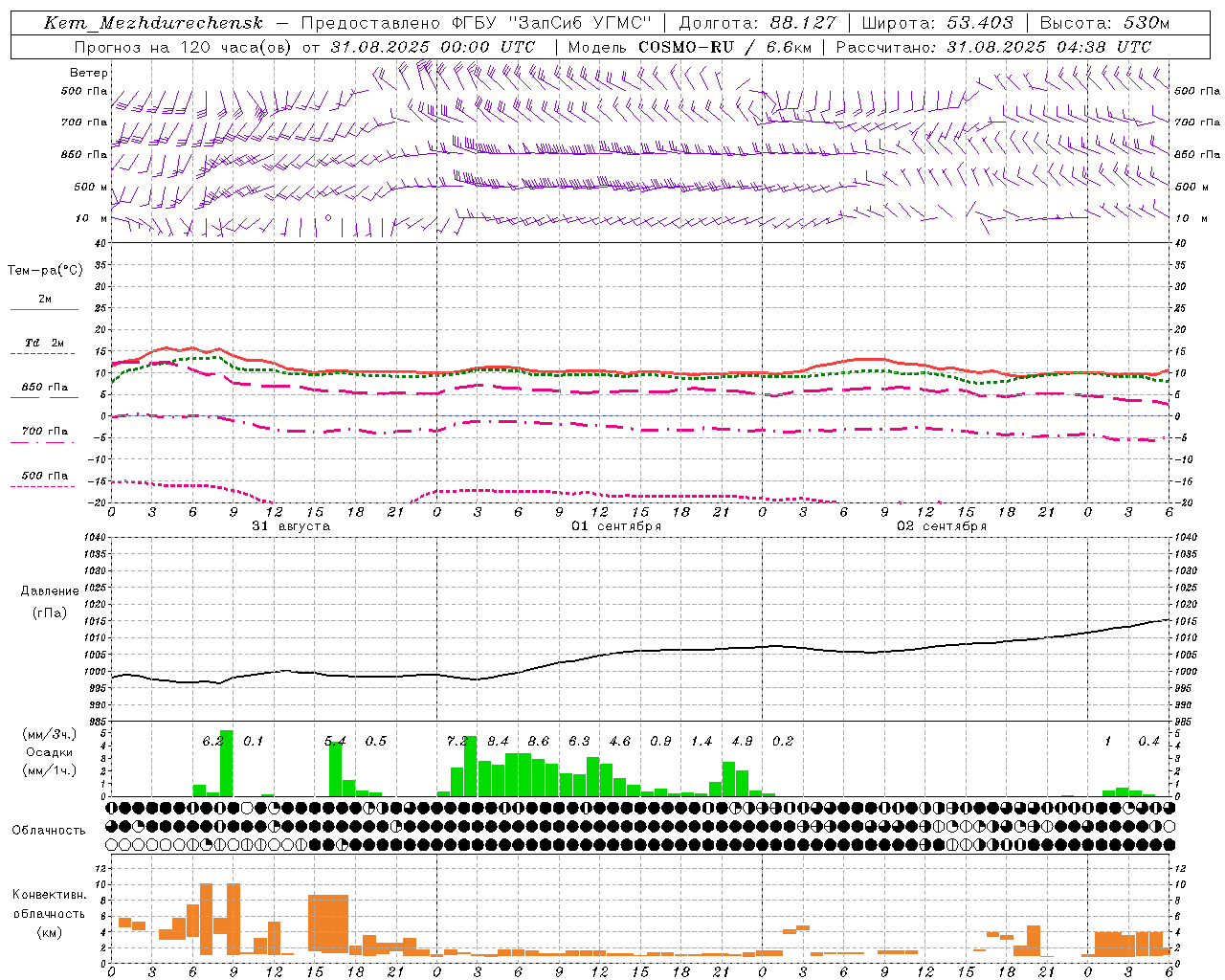Click the 31 августа date label
The height and width of the screenshot is (980, 1225).
291,526
